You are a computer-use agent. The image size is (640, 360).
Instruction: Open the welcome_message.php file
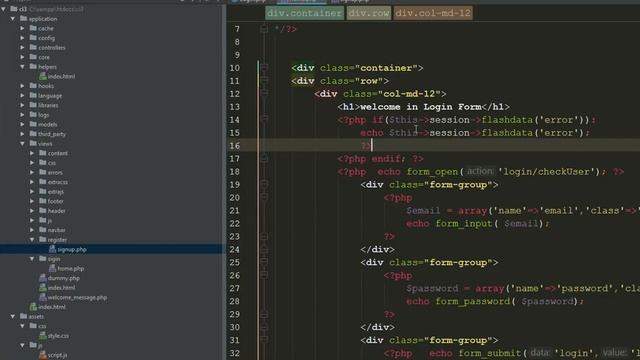point(73,298)
